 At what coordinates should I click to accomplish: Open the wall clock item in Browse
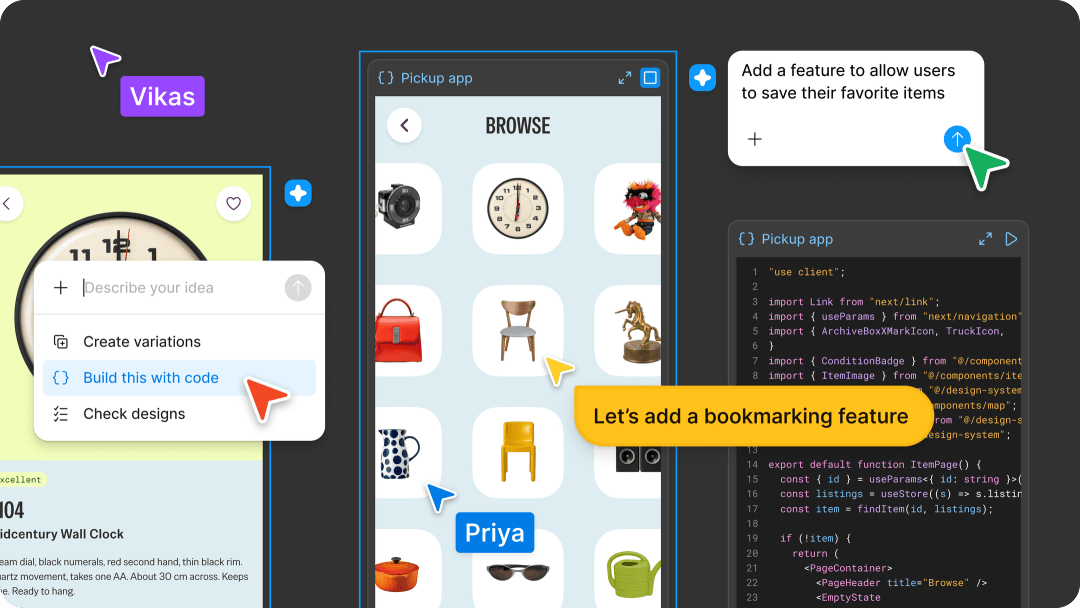click(518, 209)
